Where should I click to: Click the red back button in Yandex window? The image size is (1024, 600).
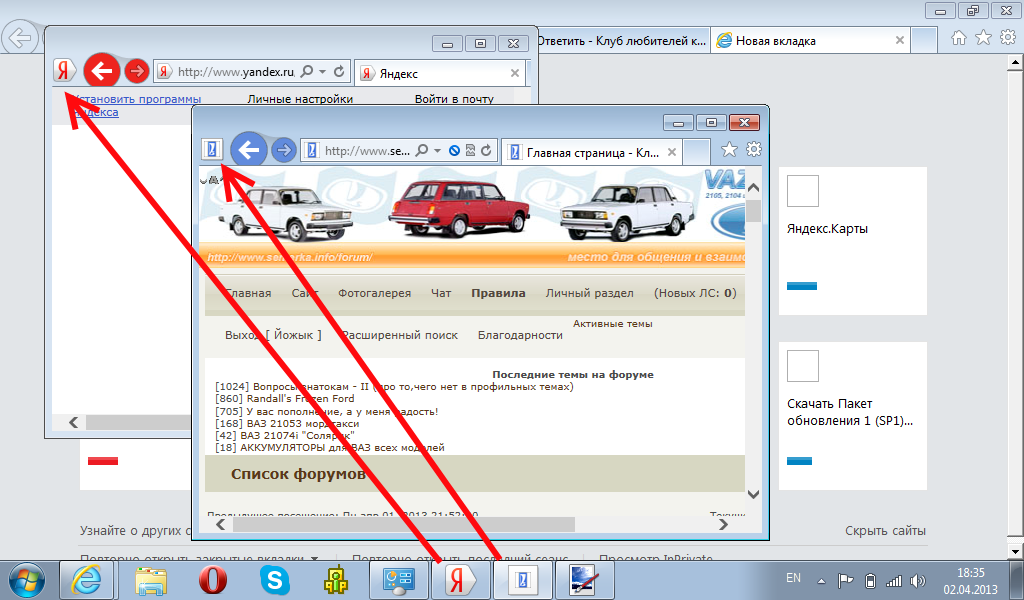(x=101, y=71)
